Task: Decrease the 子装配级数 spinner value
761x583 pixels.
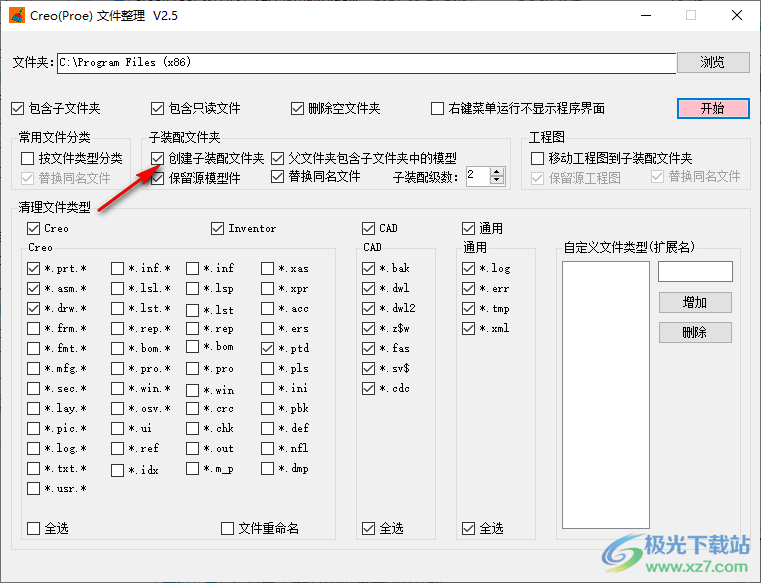Action: click(496, 181)
